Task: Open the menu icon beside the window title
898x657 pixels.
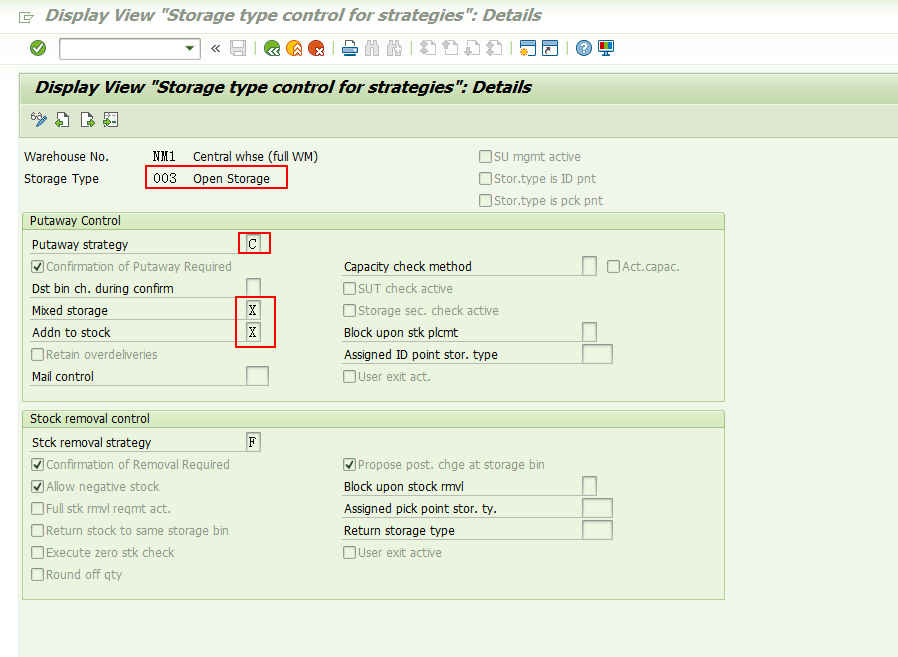Action: pos(26,17)
